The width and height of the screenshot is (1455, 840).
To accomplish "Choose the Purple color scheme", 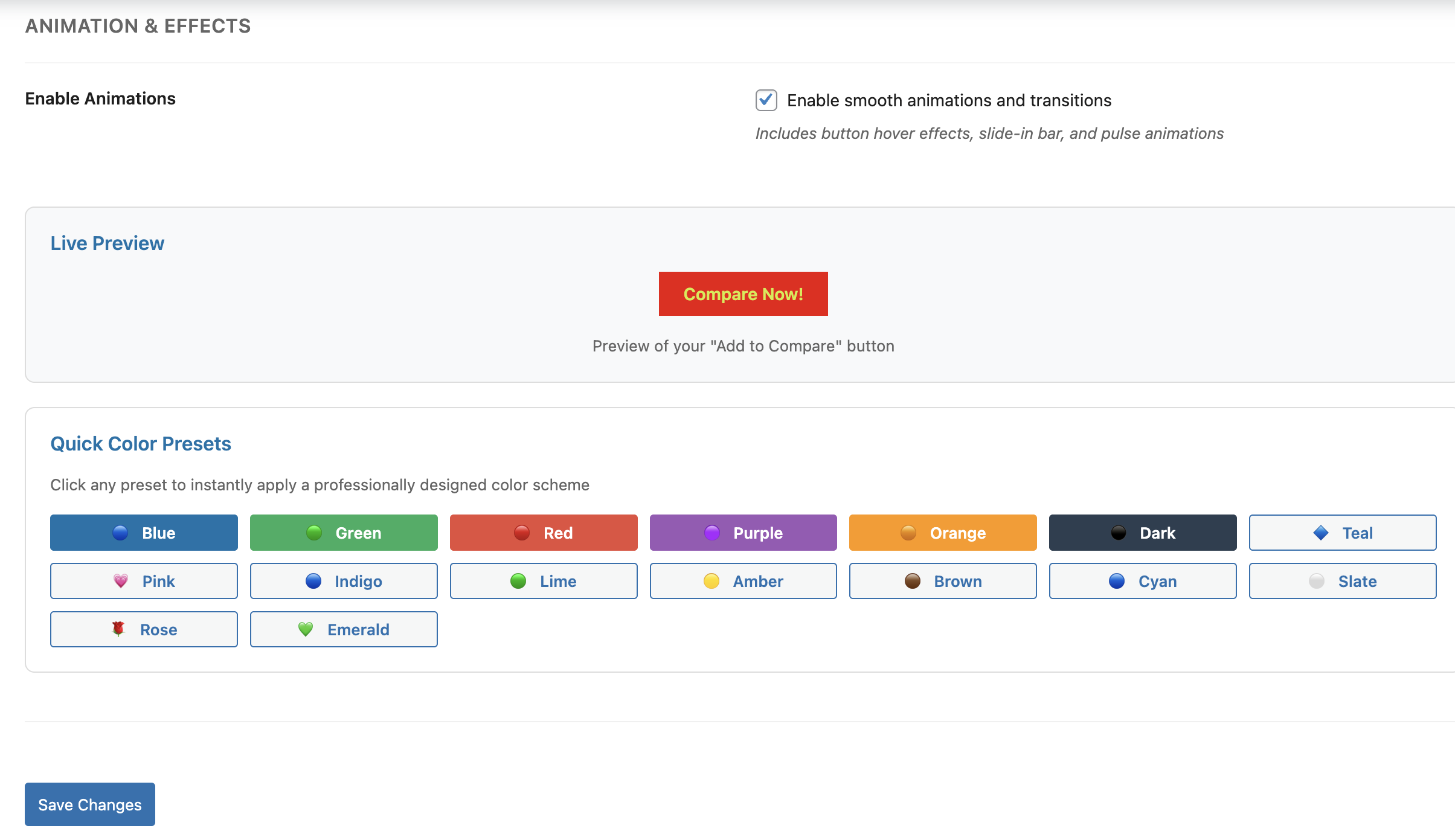I will [743, 533].
